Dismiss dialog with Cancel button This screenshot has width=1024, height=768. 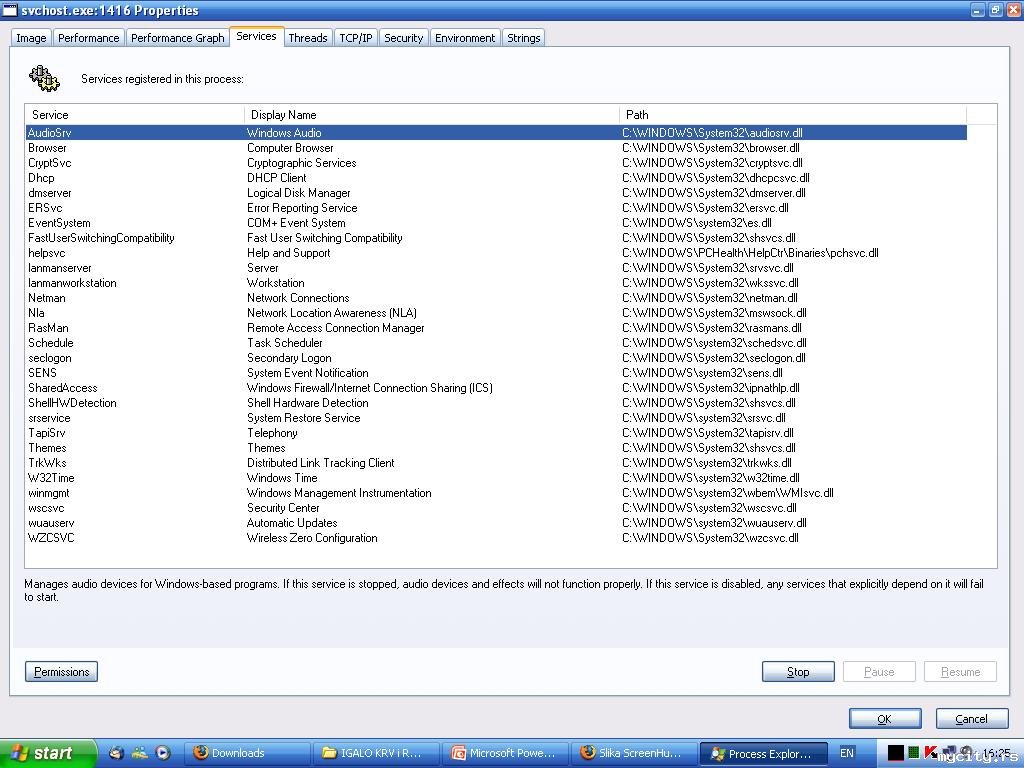pyautogui.click(x=972, y=718)
